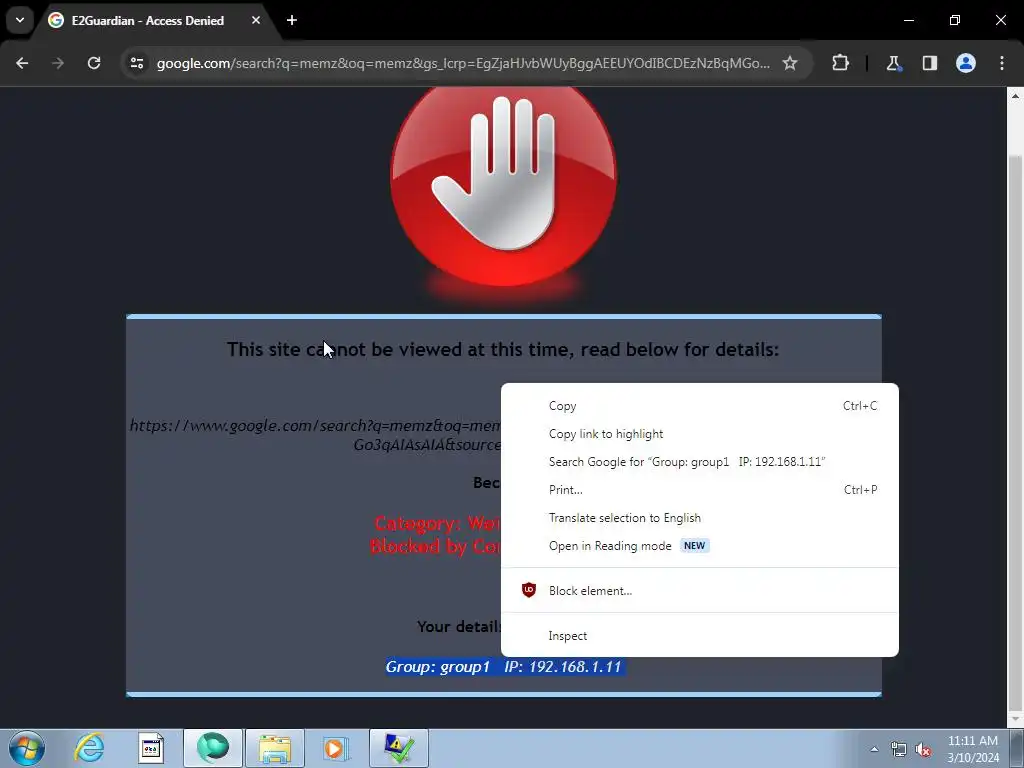Click the address bar URL

[463, 63]
